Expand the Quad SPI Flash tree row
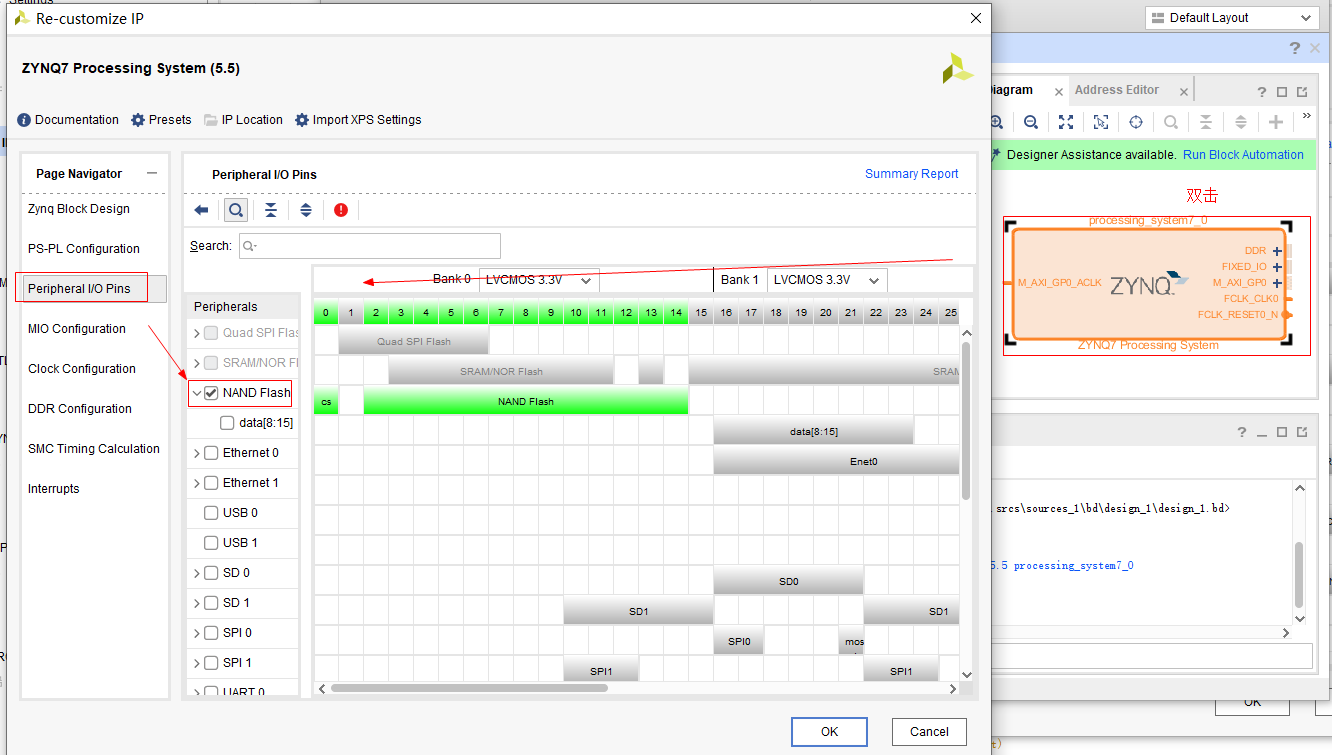The width and height of the screenshot is (1332, 755). click(196, 333)
